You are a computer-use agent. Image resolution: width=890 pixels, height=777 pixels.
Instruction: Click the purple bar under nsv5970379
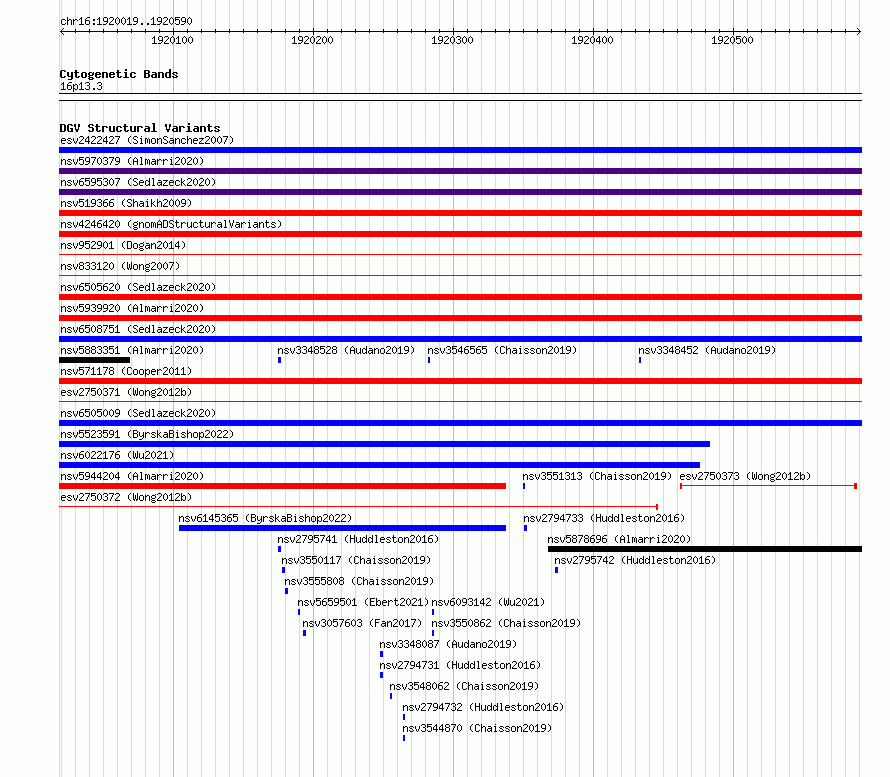460,171
